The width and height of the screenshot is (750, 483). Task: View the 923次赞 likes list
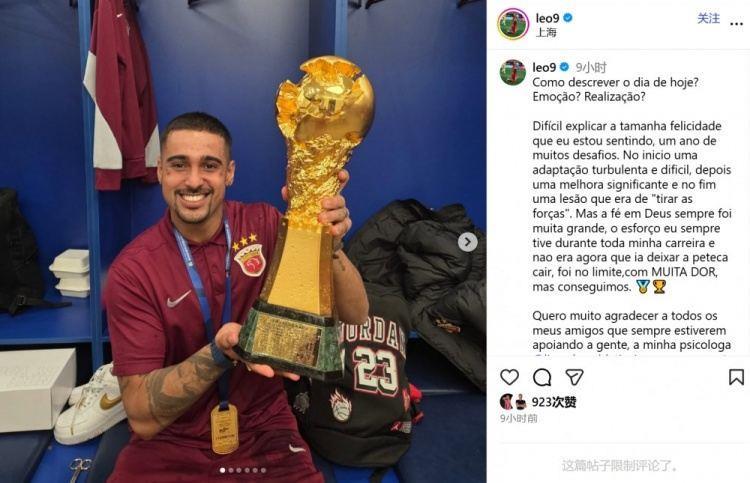tap(554, 402)
